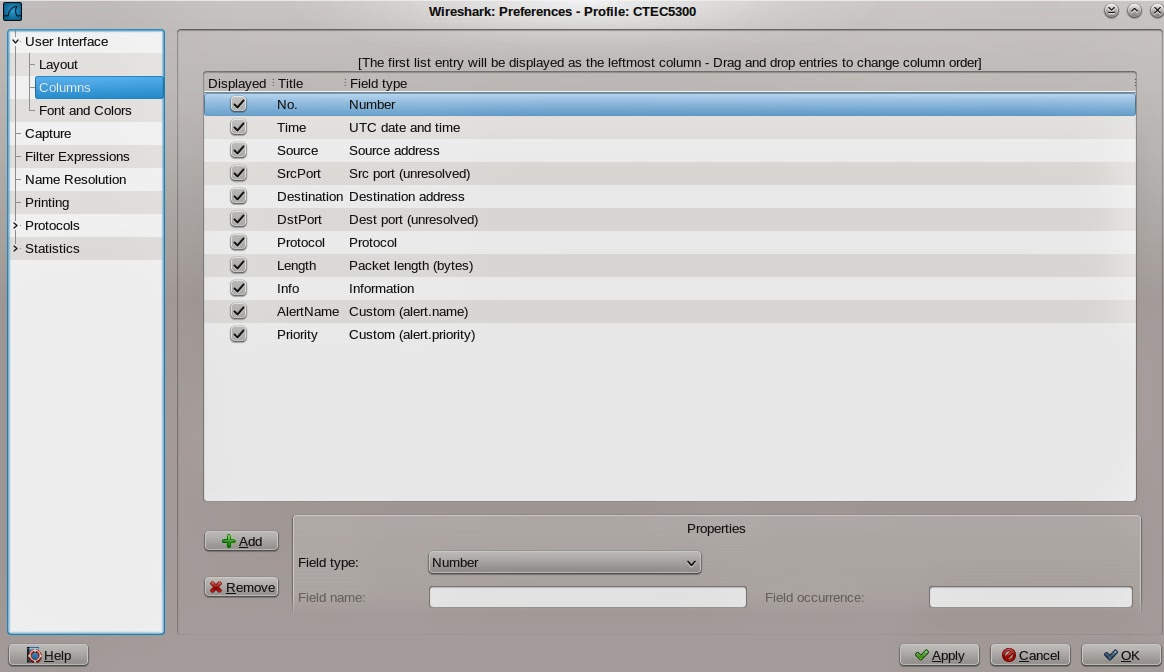Toggle the Displayed checkbox for Source
Screen dimensions: 1164x672
click(238, 150)
